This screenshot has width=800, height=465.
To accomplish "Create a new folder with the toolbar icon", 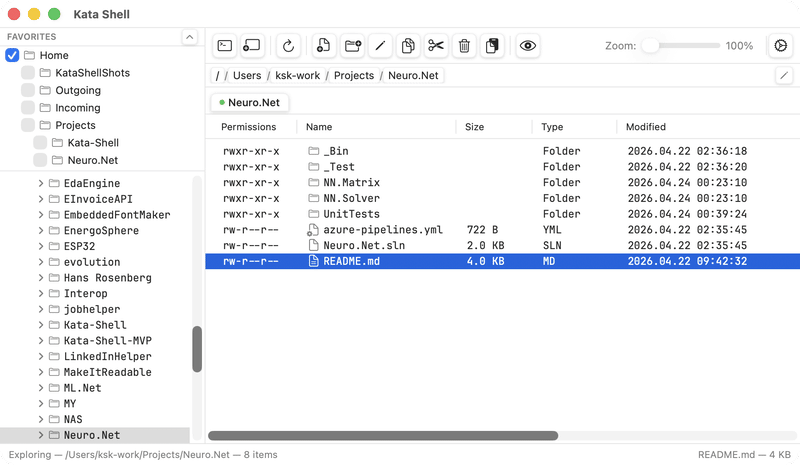I will point(353,46).
